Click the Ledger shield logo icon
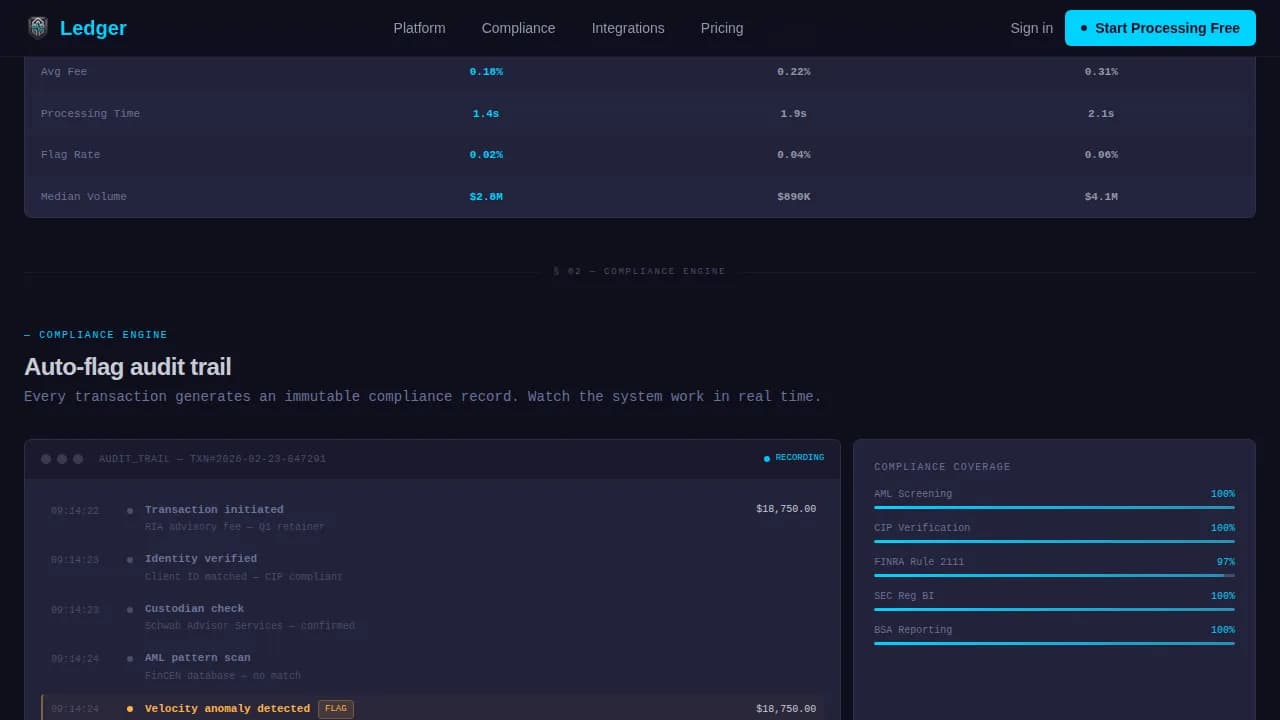This screenshot has height=720, width=1280. 37,28
